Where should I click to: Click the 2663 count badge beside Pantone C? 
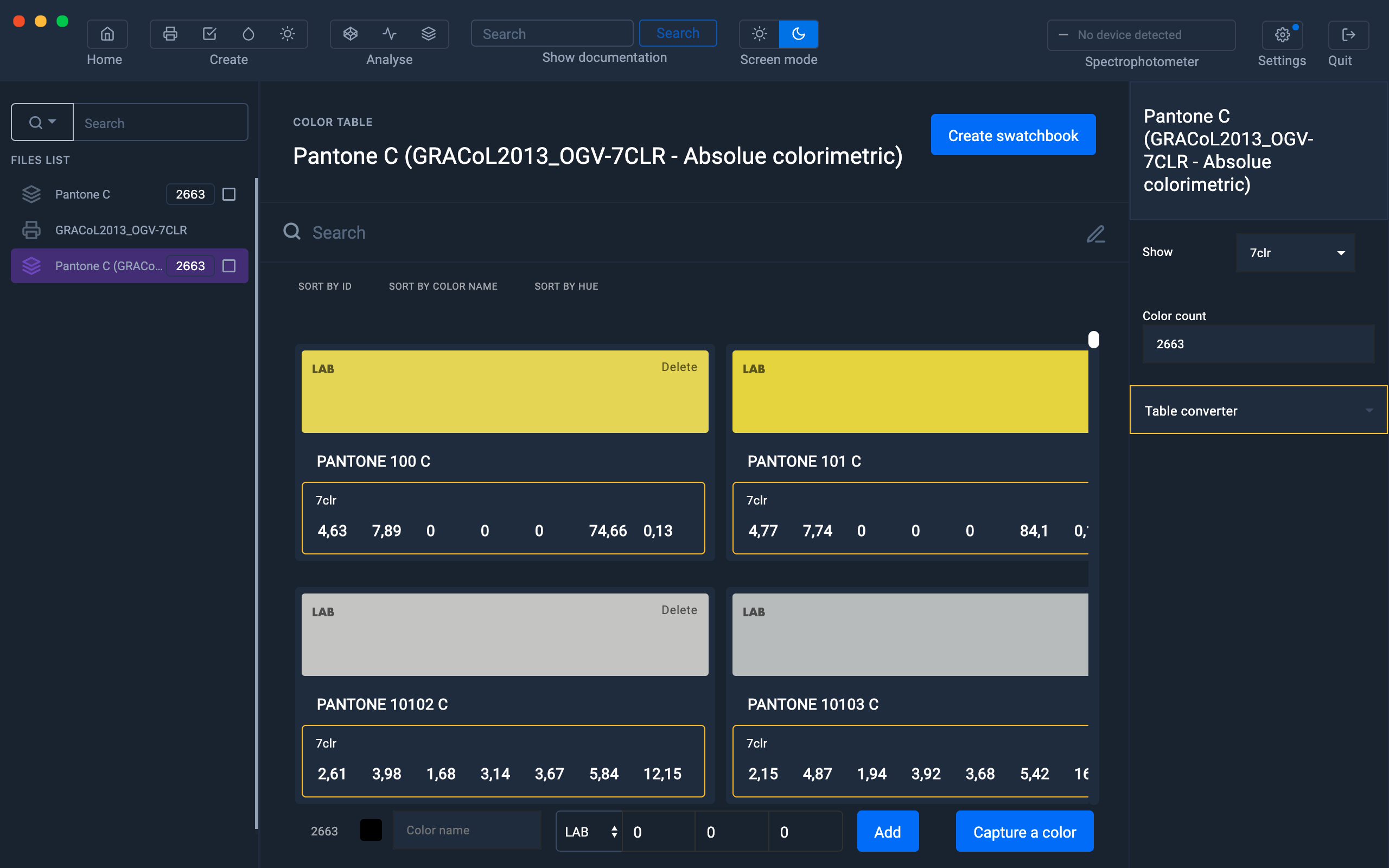(x=190, y=195)
